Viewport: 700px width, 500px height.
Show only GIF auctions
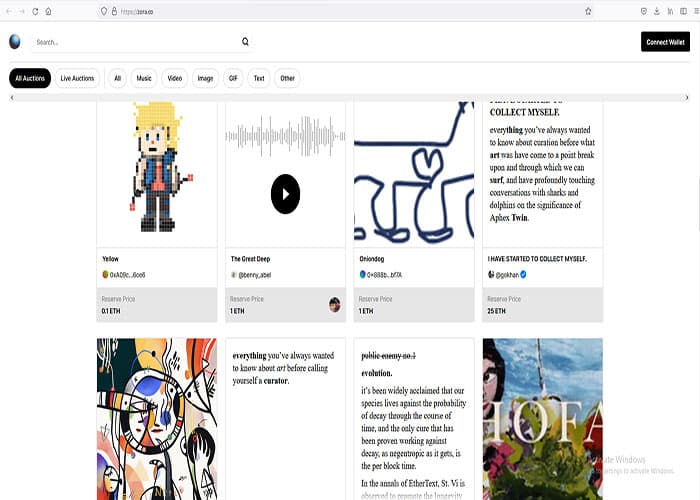233,78
